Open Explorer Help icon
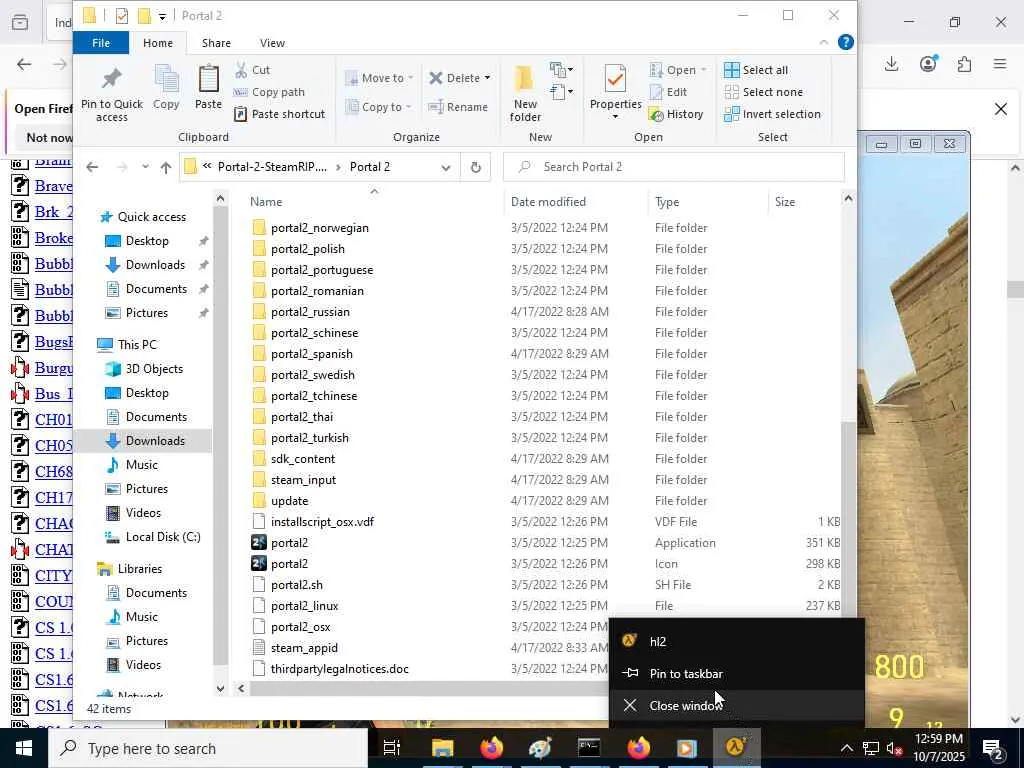Viewport: 1024px width, 768px height. [846, 42]
